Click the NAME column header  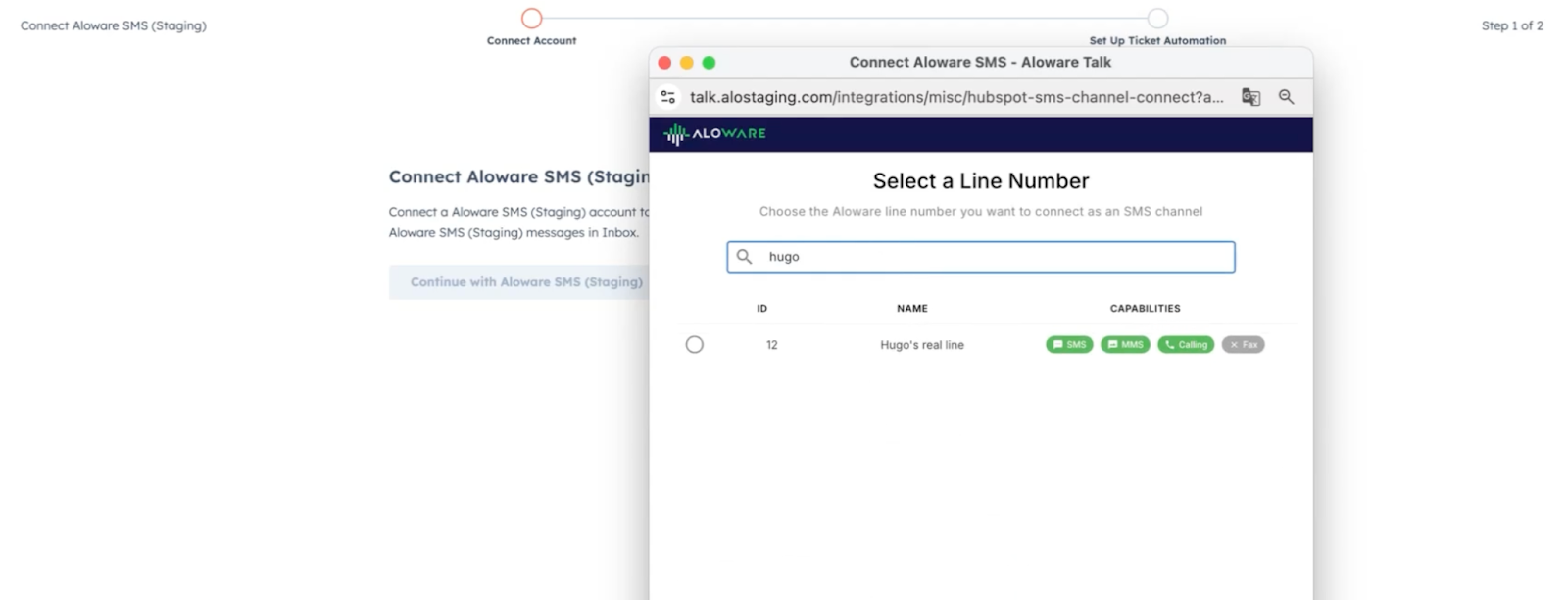pos(911,308)
